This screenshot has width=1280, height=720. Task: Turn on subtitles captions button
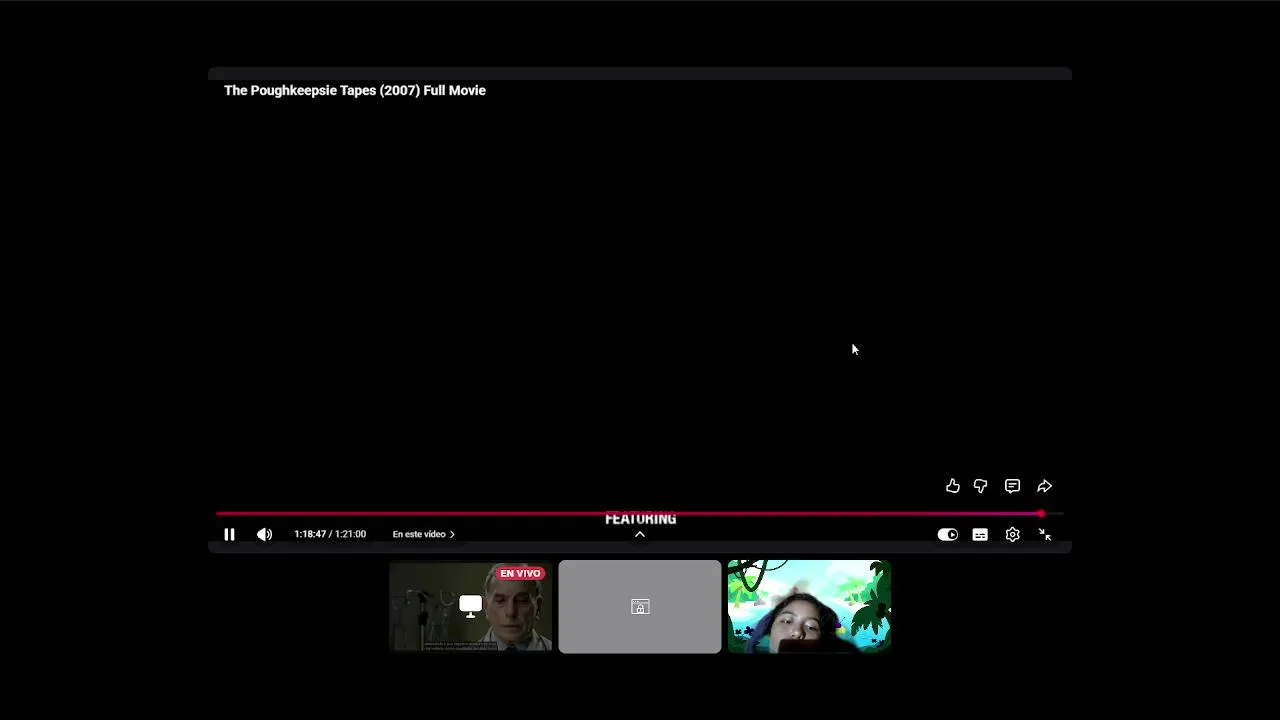coord(980,535)
